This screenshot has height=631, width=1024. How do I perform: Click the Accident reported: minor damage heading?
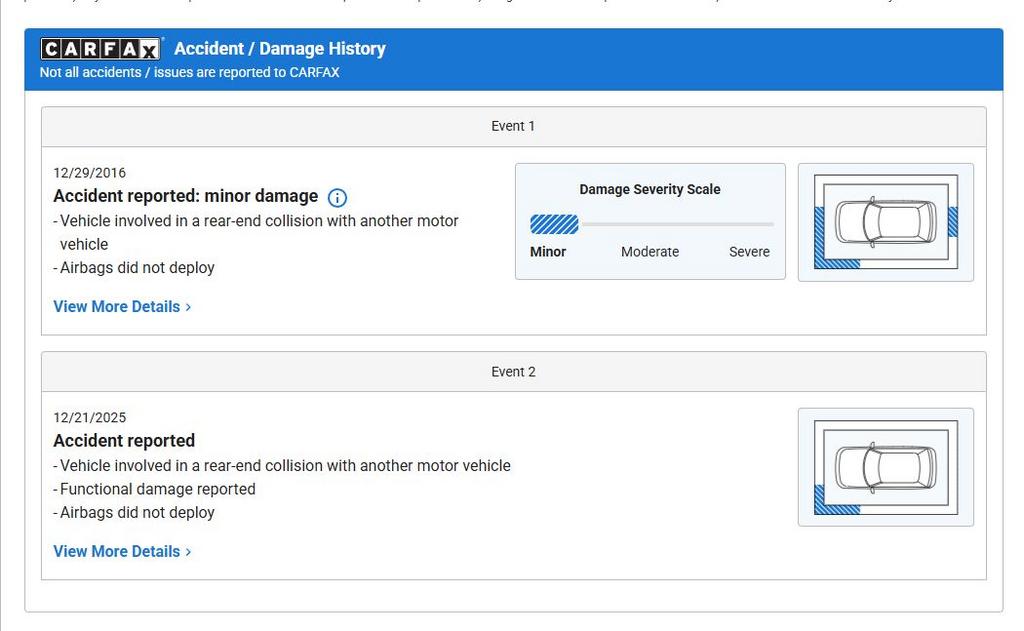pos(185,196)
